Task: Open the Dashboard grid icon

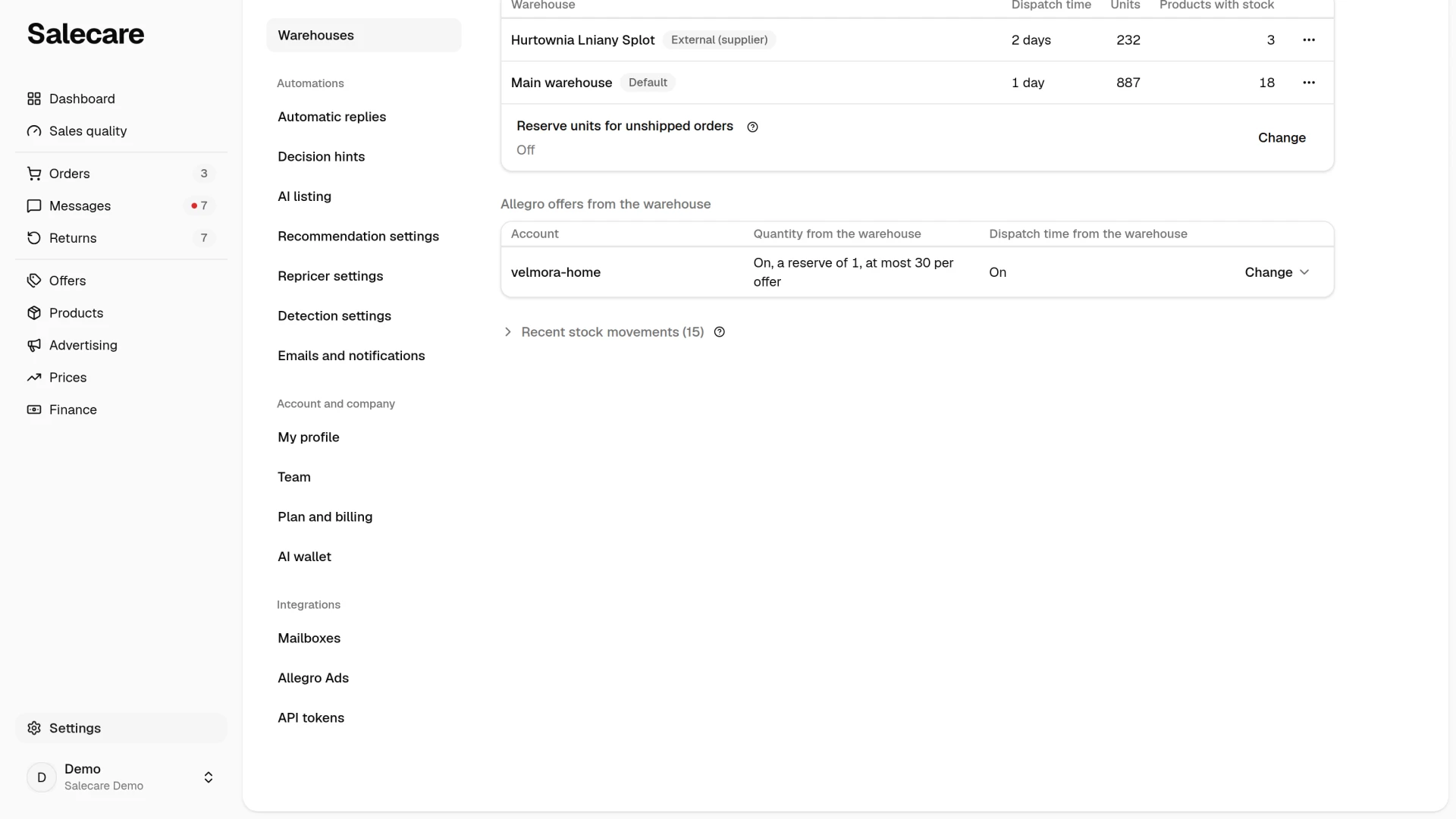Action: (x=34, y=99)
